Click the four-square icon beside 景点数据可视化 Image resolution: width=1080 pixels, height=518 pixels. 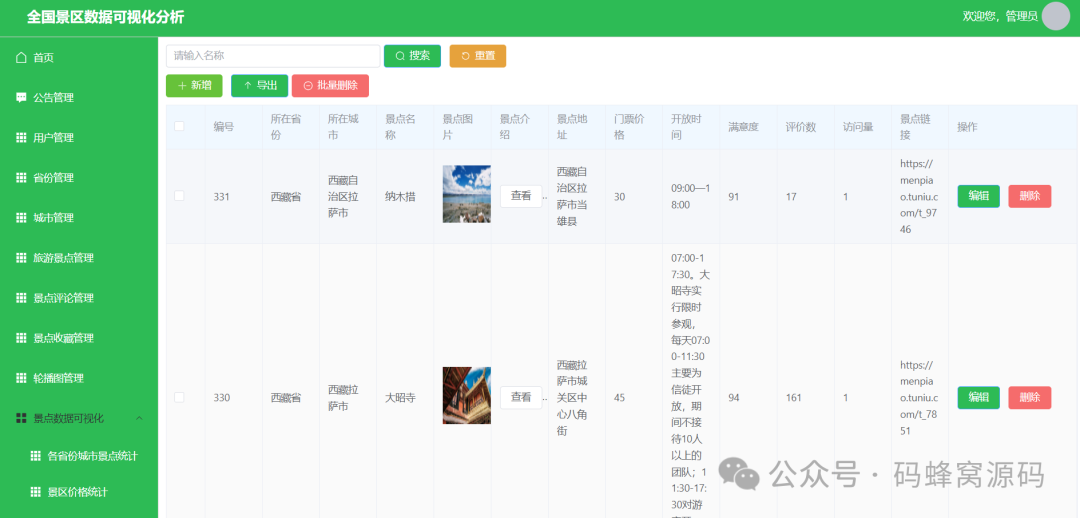coord(21,418)
